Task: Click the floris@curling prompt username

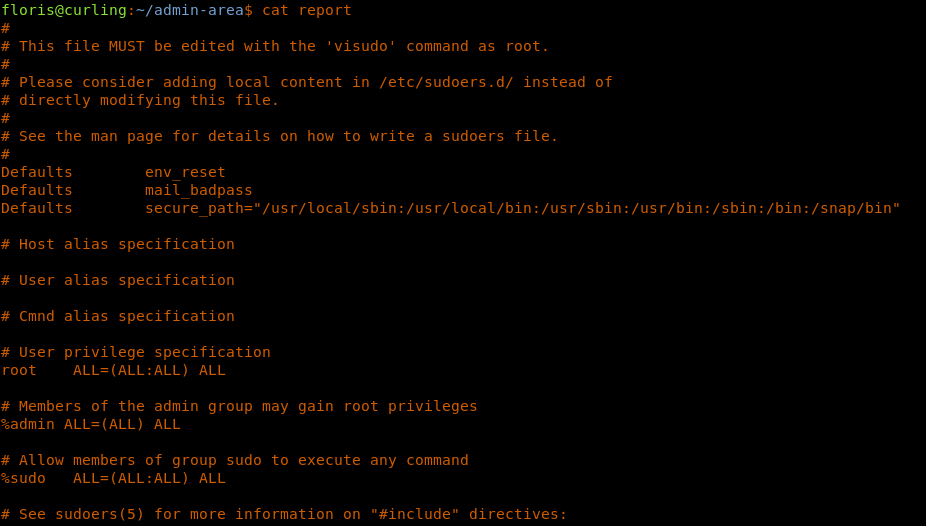Action: [x=63, y=10]
